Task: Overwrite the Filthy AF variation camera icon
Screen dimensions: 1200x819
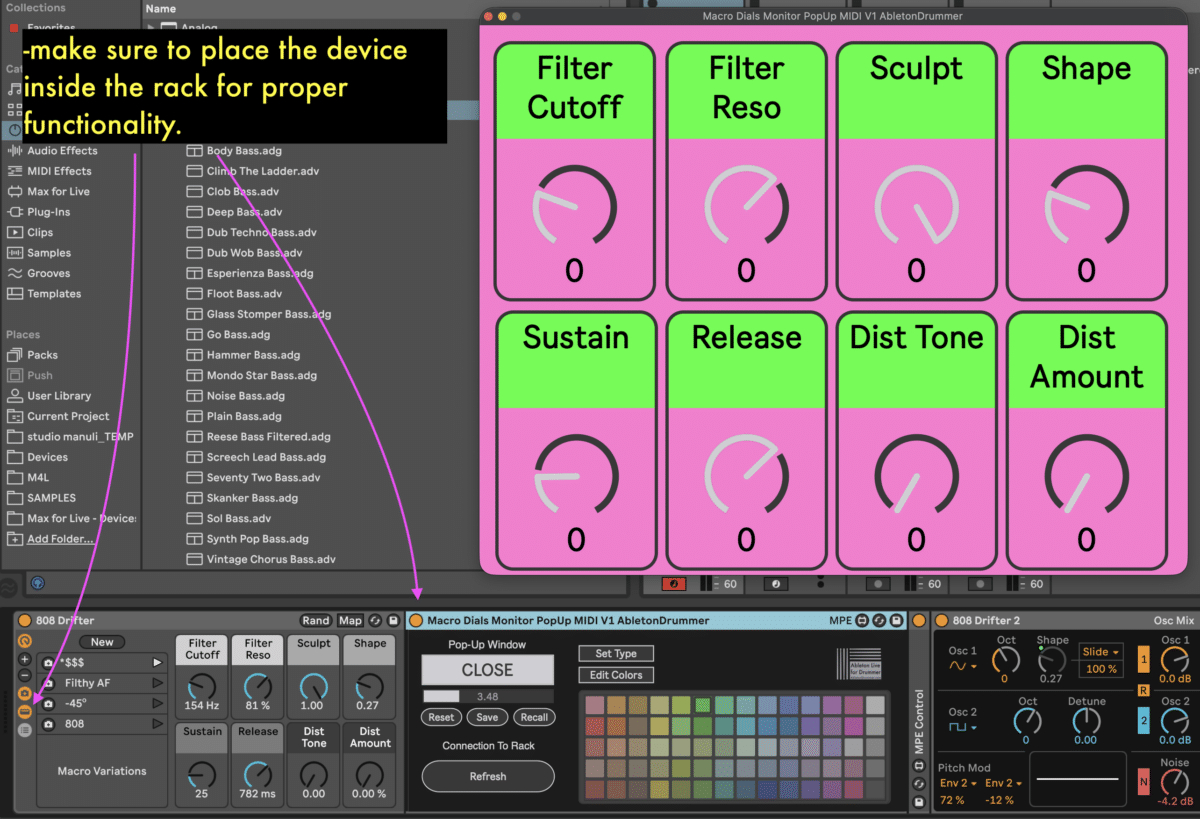Action: [48, 683]
